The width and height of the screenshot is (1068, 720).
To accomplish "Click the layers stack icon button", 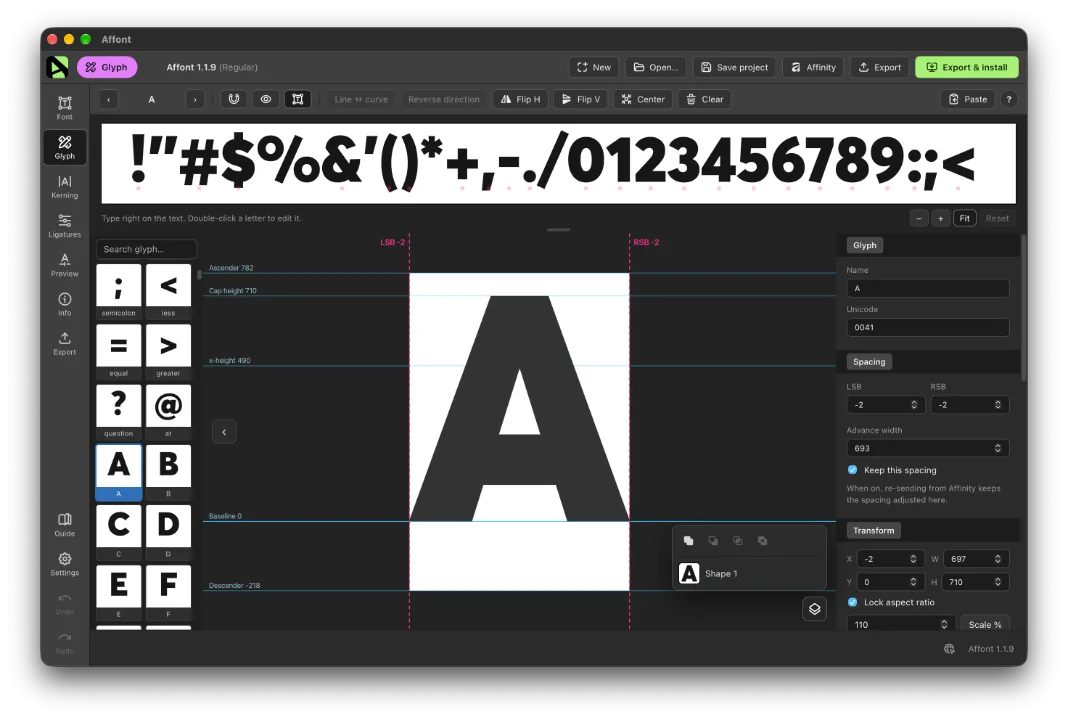I will pos(815,609).
